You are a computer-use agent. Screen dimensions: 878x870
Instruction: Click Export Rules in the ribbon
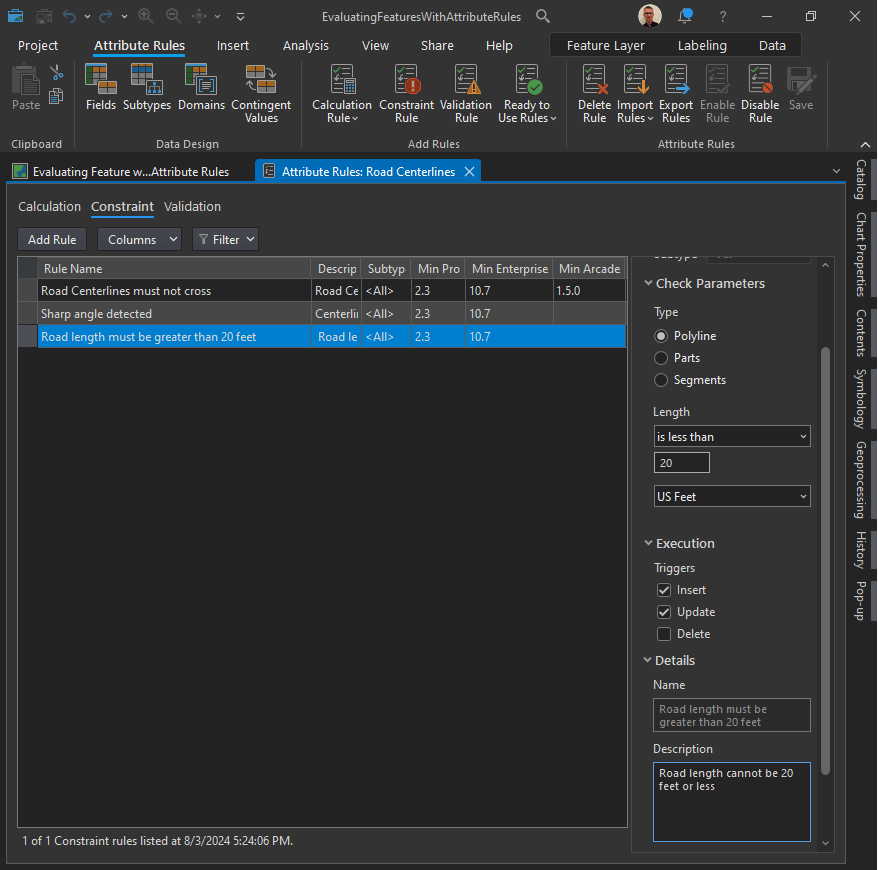coord(676,93)
